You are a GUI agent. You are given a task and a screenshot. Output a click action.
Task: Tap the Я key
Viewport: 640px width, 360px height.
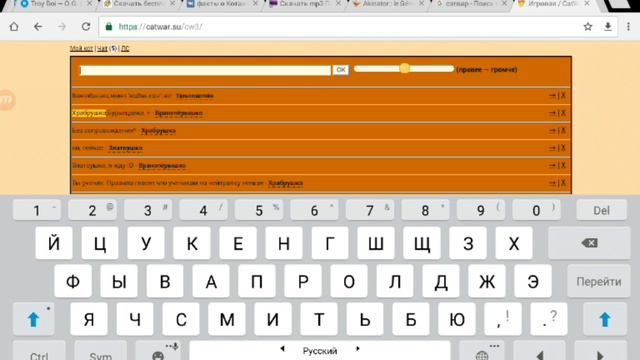pyautogui.click(x=89, y=319)
